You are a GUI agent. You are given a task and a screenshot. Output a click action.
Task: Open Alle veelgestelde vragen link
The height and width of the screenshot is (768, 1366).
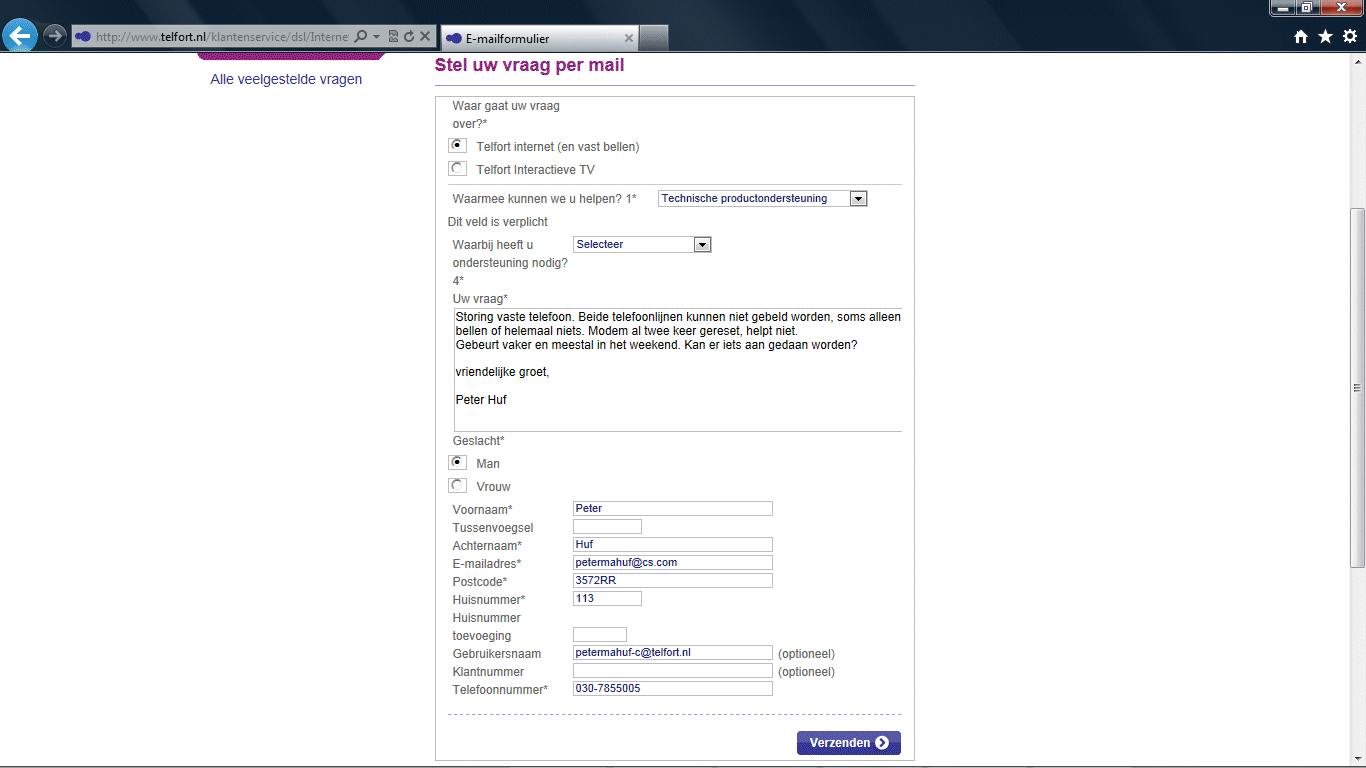(286, 79)
